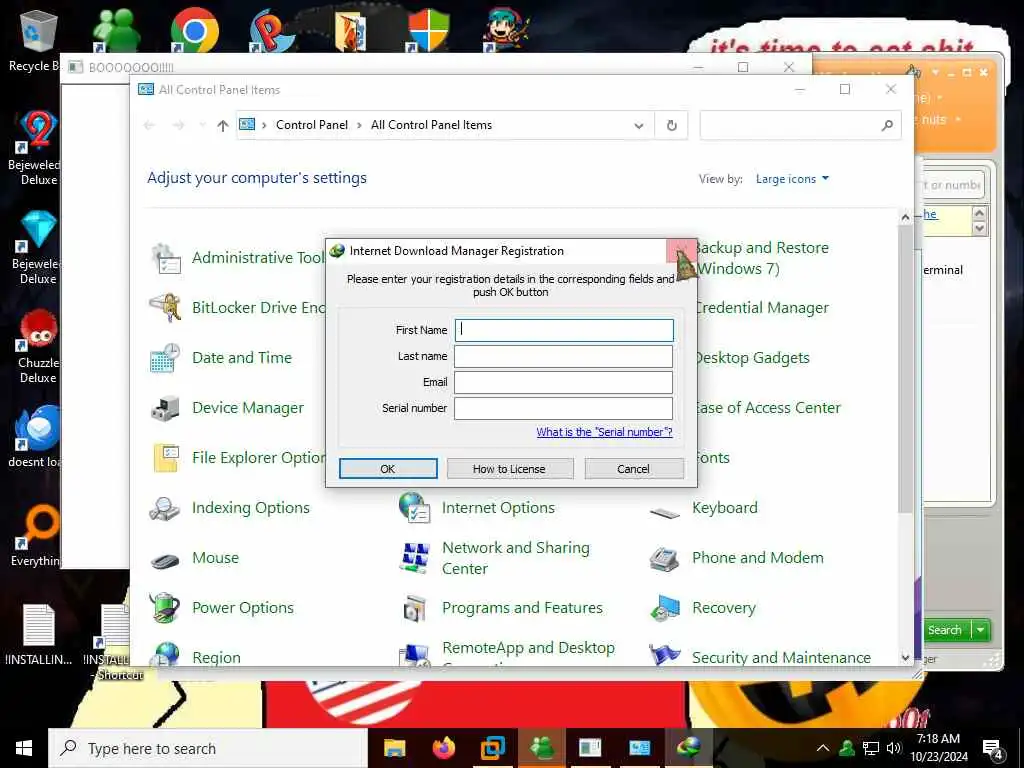Click the green Search button in messenger window
This screenshot has height=768, width=1024.
tap(945, 630)
